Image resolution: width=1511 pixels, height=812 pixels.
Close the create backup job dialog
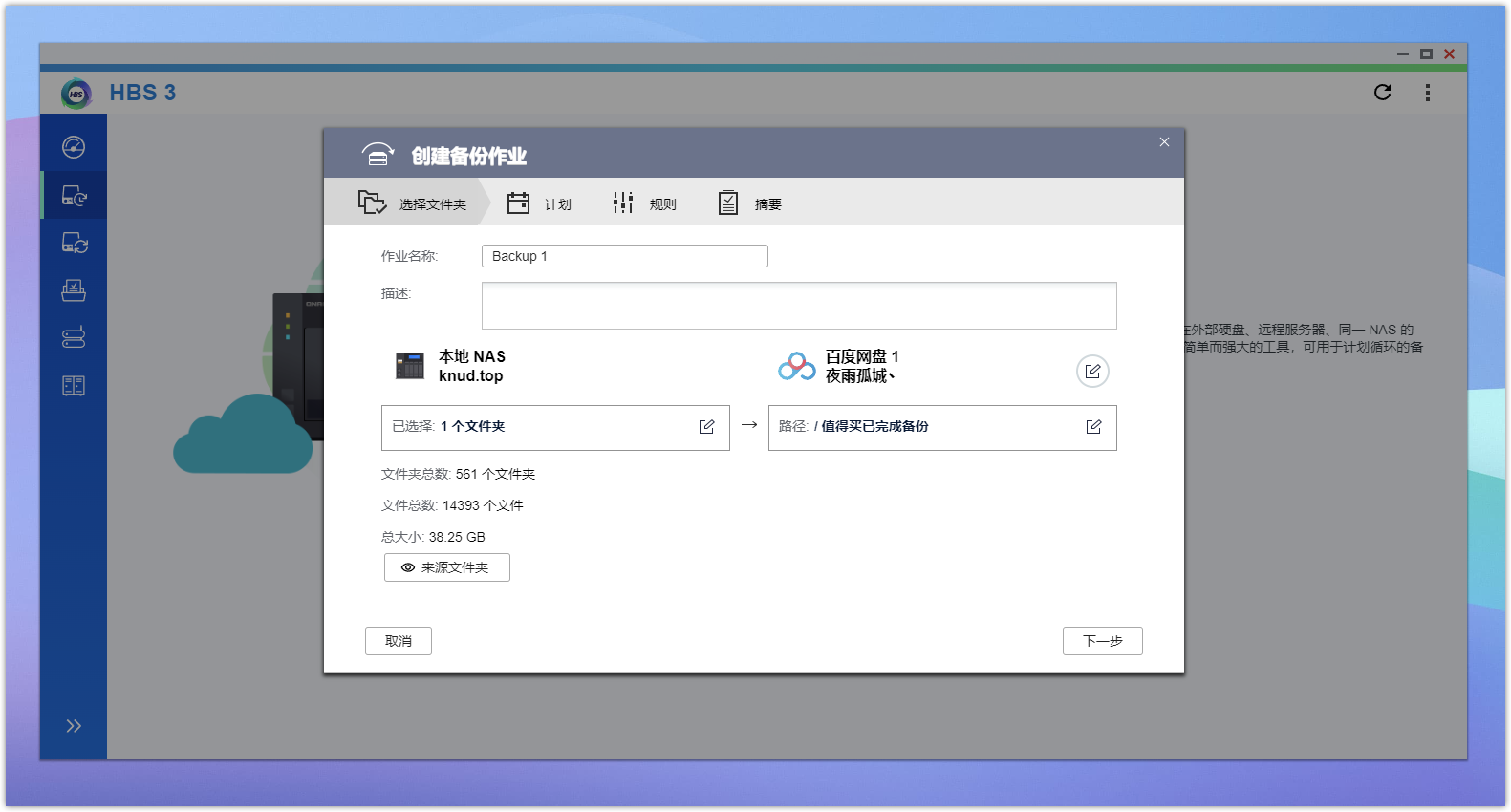point(1164,142)
